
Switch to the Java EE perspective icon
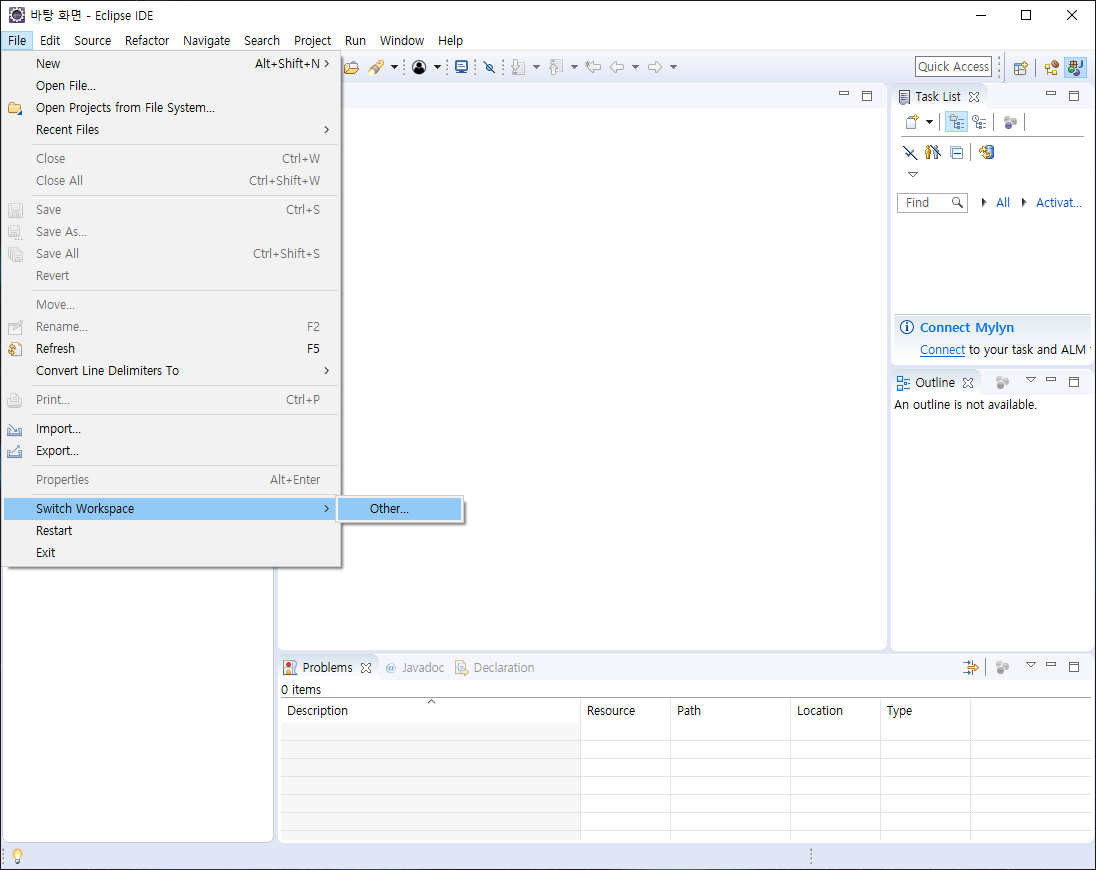pyautogui.click(x=1052, y=68)
